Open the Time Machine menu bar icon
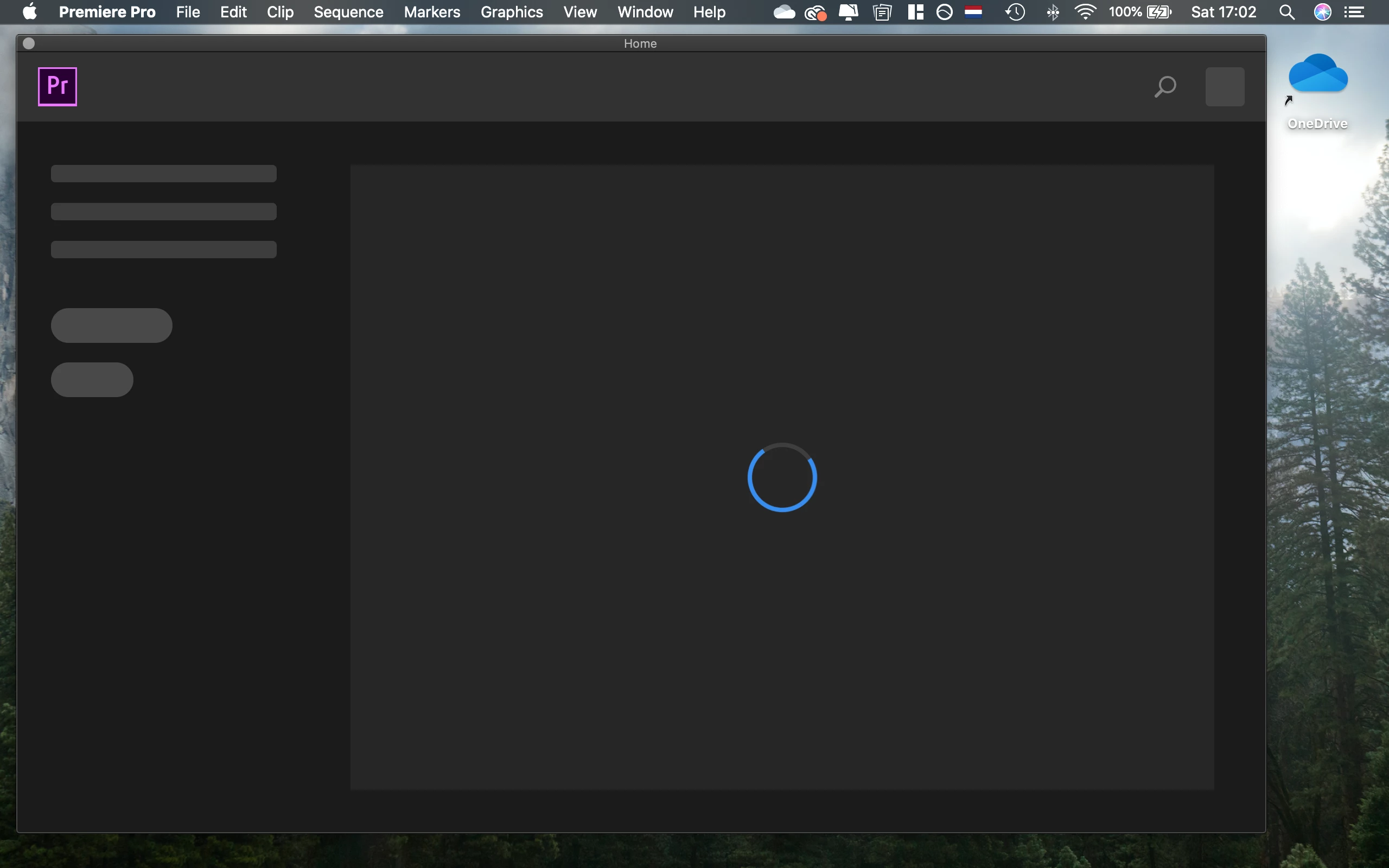1389x868 pixels. tap(1015, 12)
